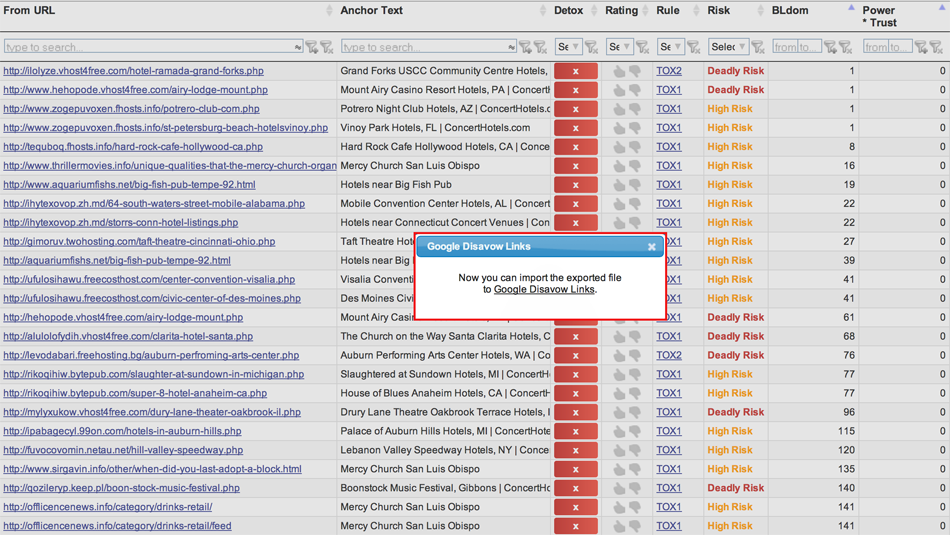This screenshot has height=535, width=950.
Task: Open the Risk Select dropdown
Action: (x=728, y=47)
